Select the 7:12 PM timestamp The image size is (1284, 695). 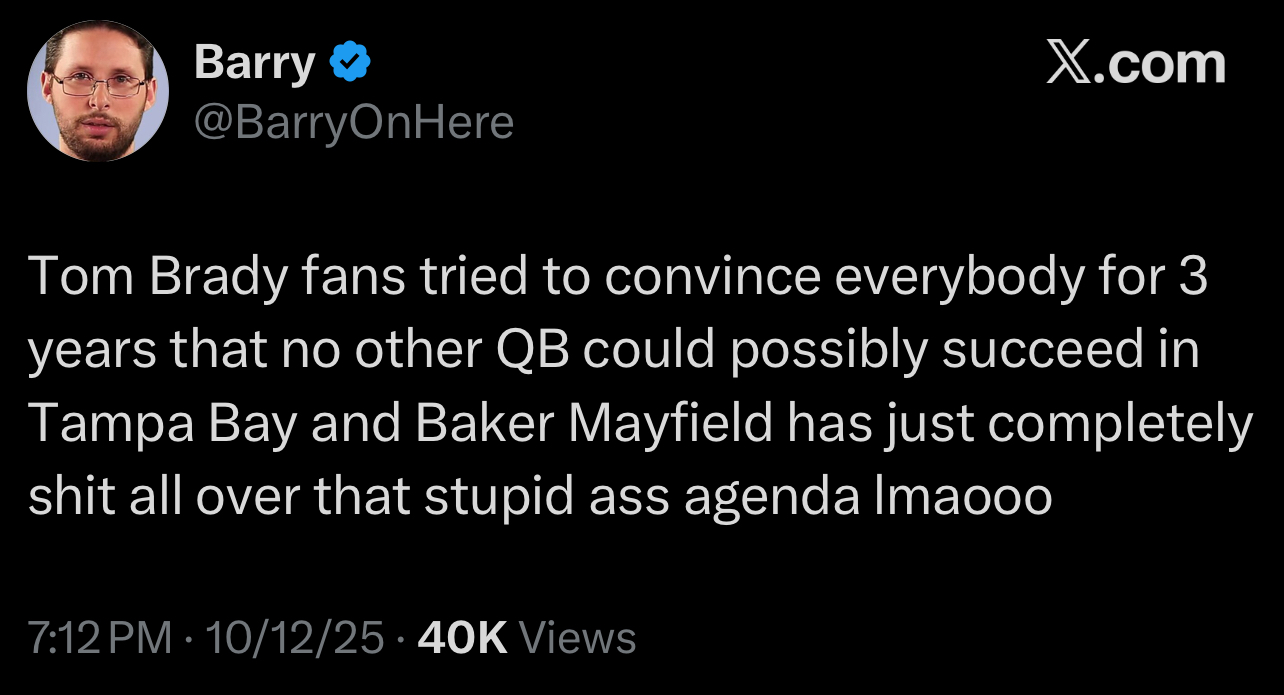(x=100, y=638)
